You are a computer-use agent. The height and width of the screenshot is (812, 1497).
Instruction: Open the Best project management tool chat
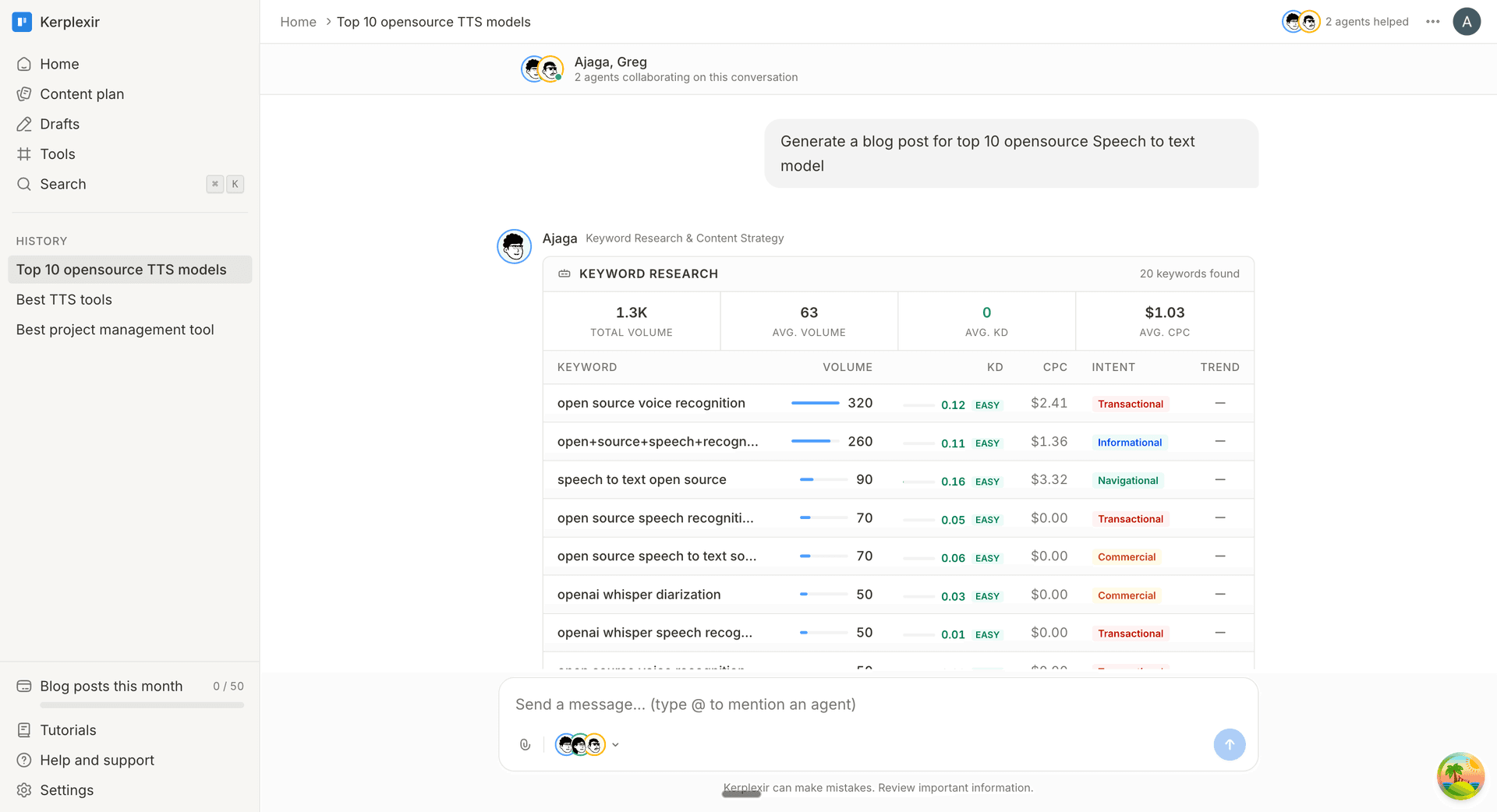coord(115,330)
